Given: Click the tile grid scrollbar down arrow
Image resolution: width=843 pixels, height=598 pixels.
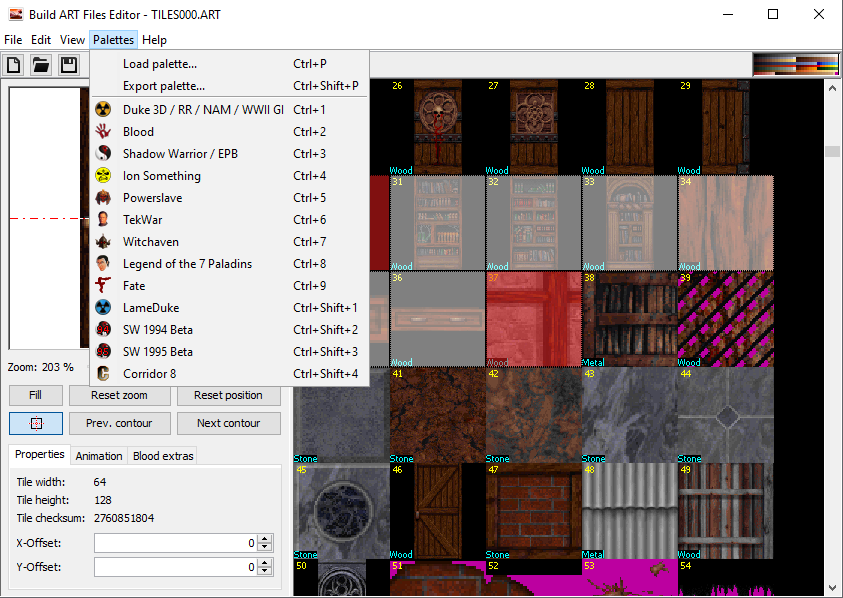Looking at the screenshot, I should [x=832, y=588].
